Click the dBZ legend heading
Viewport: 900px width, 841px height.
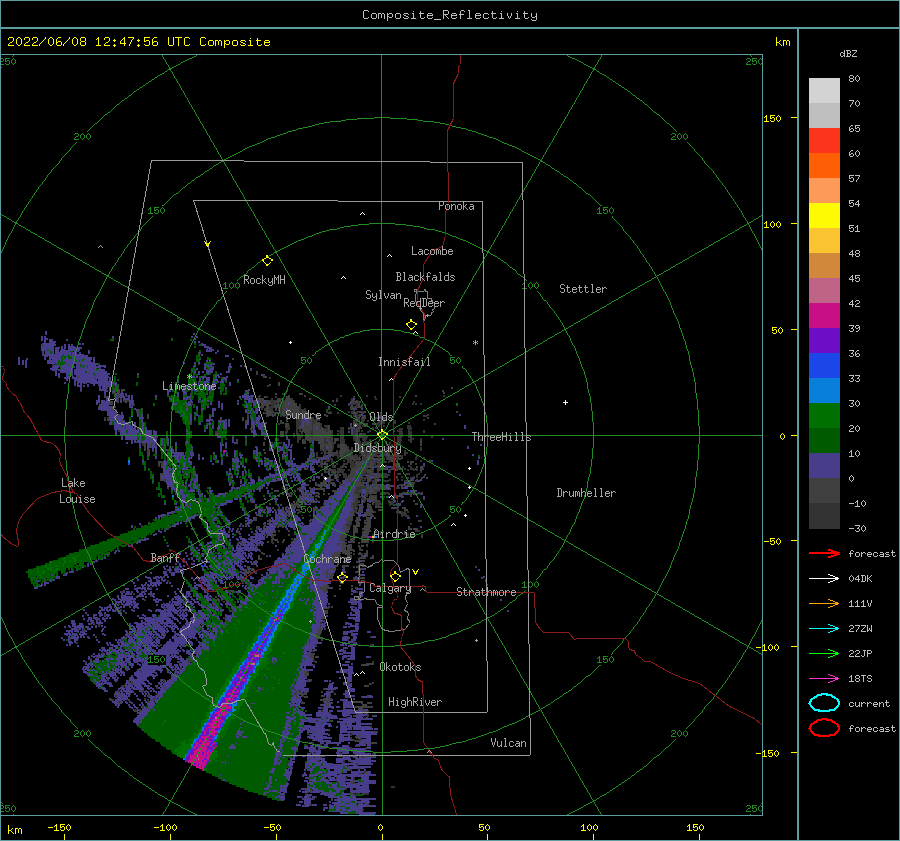[x=848, y=53]
